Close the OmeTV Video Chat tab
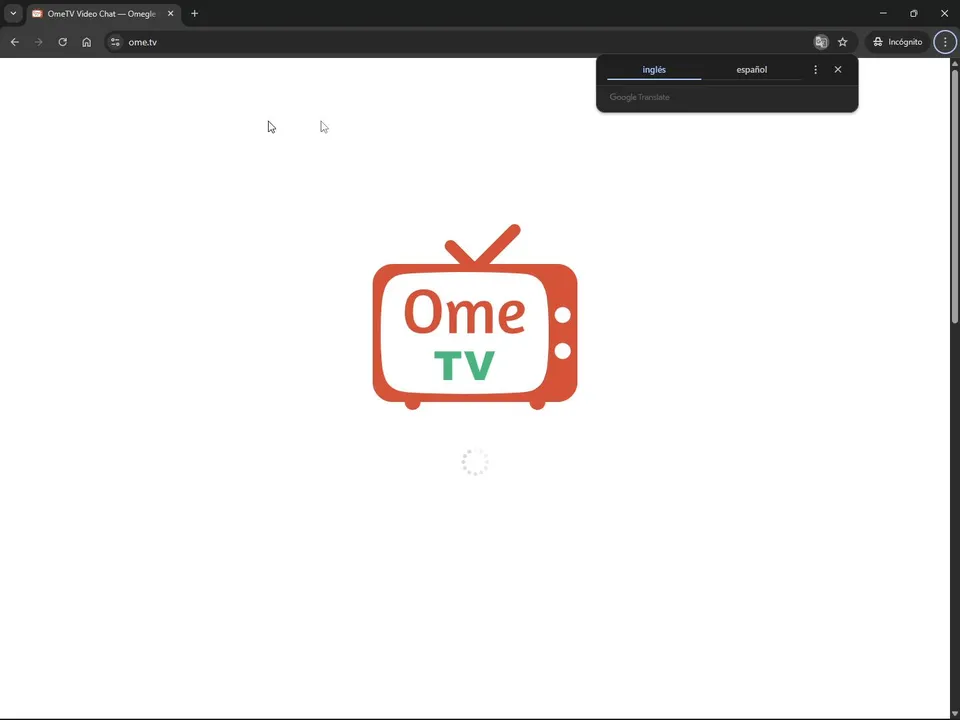Screen dimensions: 960x720 [170, 13]
